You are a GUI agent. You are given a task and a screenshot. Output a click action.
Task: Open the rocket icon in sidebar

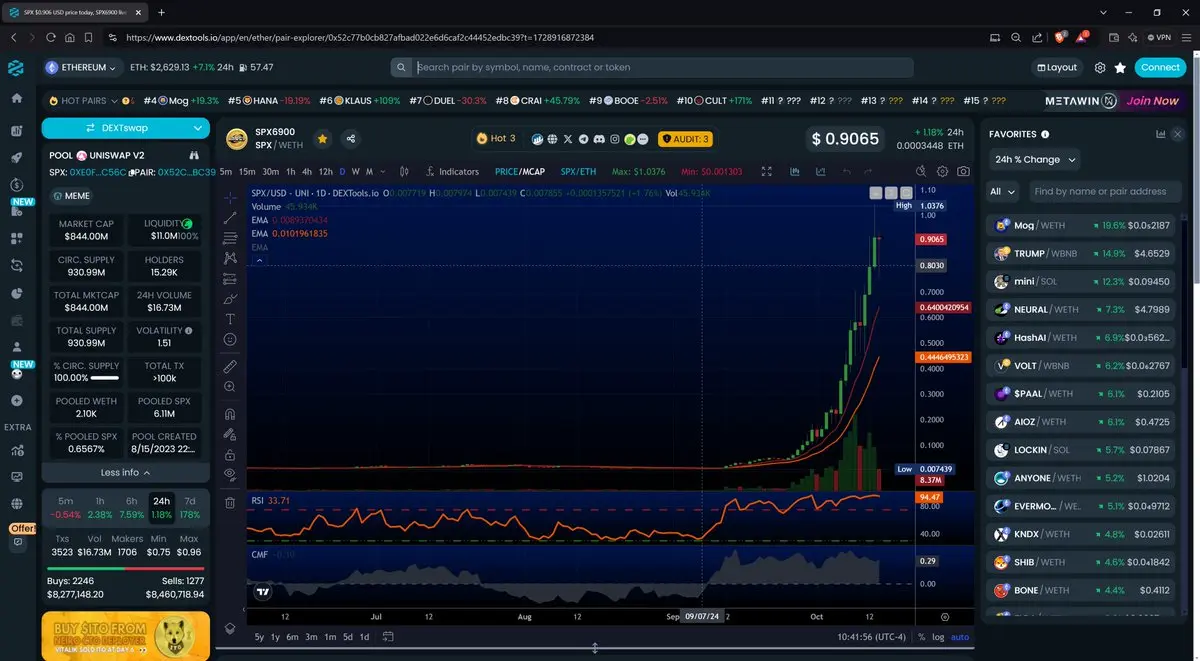click(x=16, y=158)
